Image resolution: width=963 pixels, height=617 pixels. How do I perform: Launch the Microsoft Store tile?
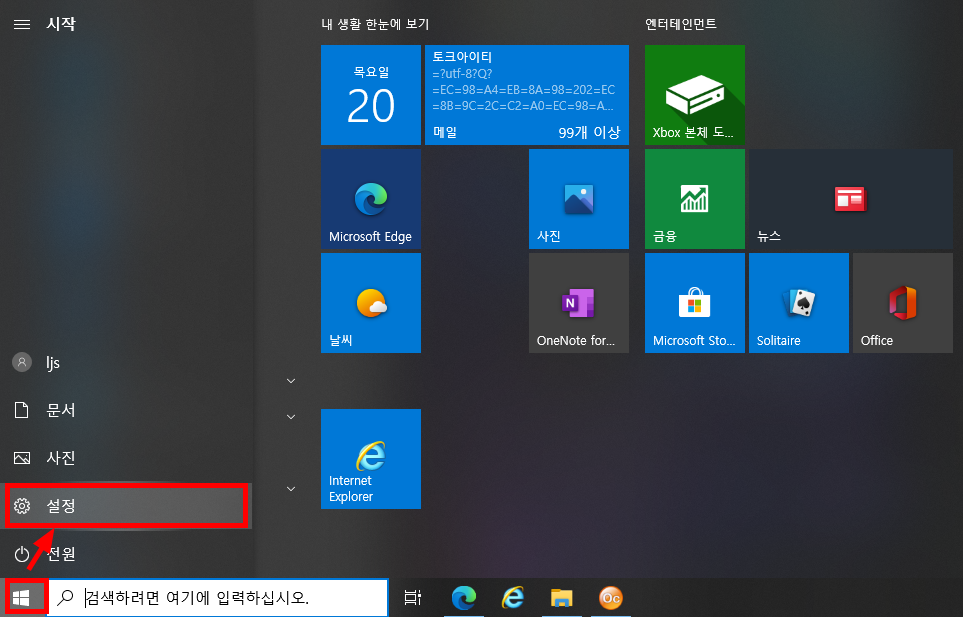pyautogui.click(x=695, y=303)
